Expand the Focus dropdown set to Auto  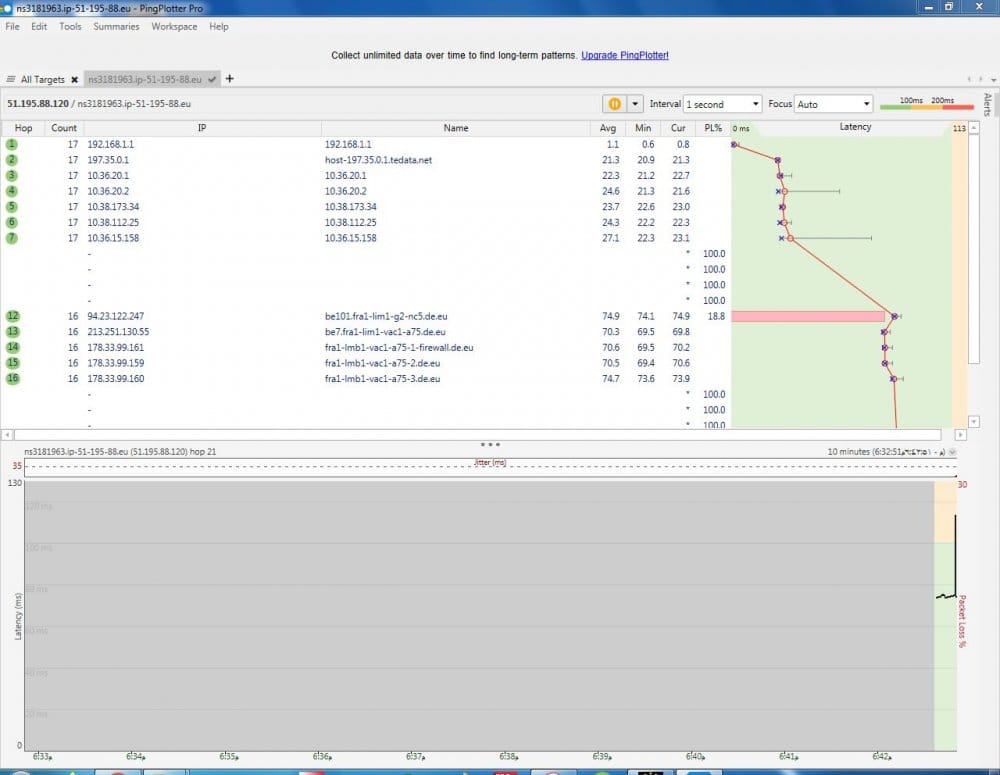834,104
